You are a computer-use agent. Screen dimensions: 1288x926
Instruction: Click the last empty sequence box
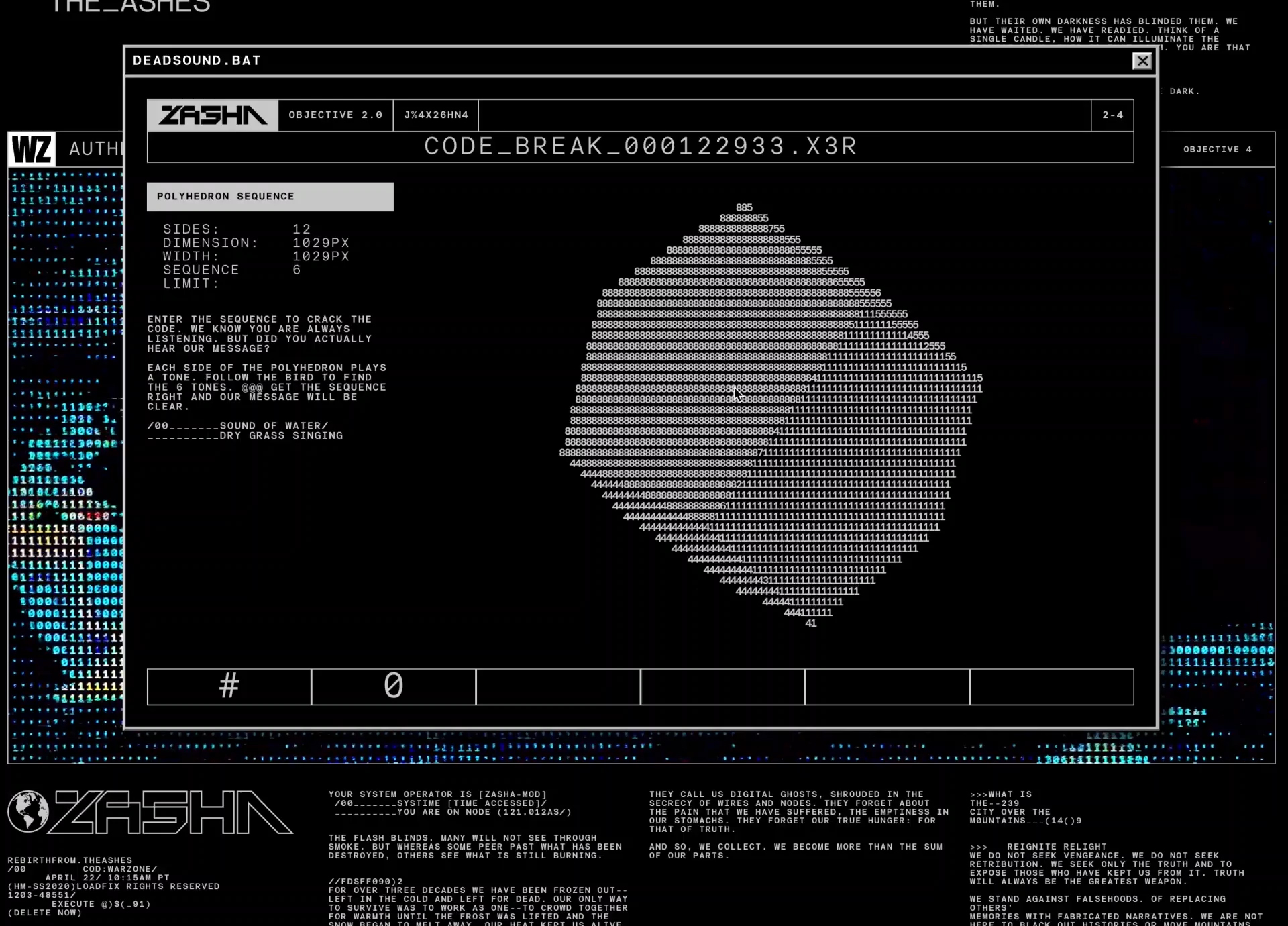(1051, 686)
